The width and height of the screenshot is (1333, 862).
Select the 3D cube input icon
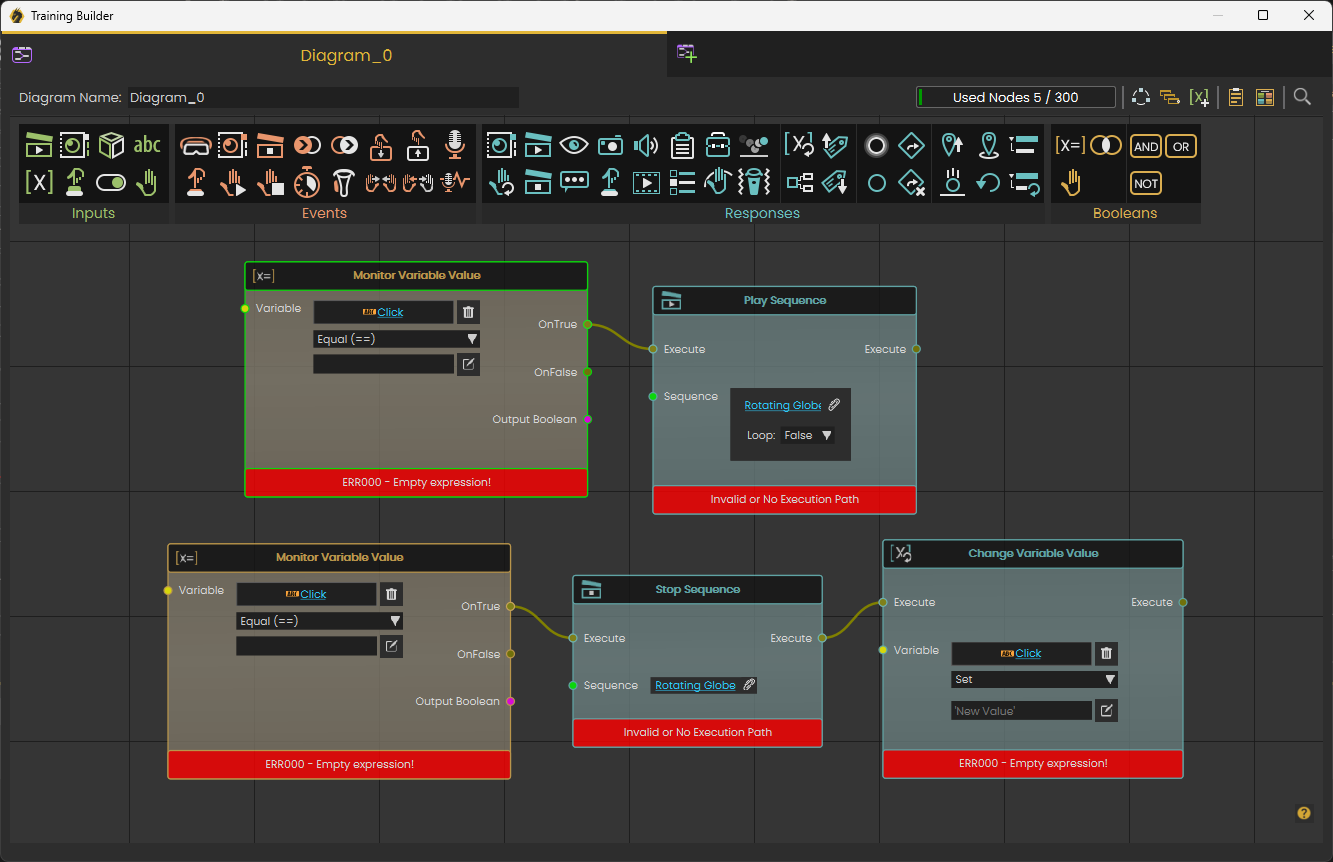pyautogui.click(x=111, y=145)
